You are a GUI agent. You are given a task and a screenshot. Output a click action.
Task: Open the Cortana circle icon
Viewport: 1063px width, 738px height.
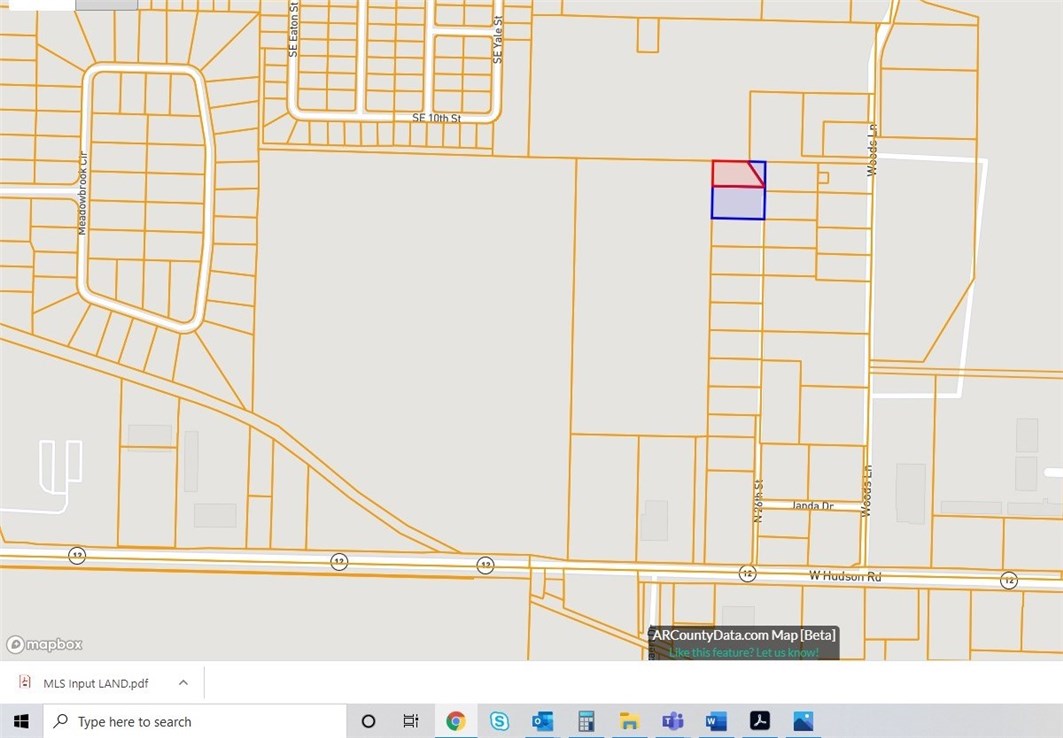368,721
